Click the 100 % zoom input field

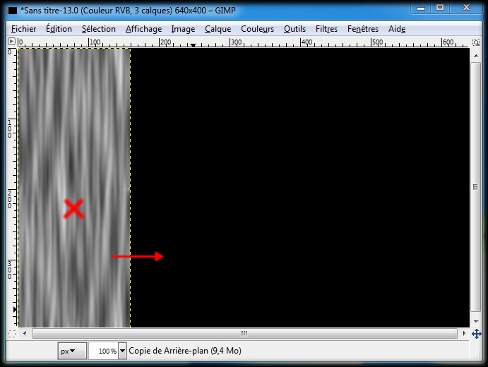point(104,351)
